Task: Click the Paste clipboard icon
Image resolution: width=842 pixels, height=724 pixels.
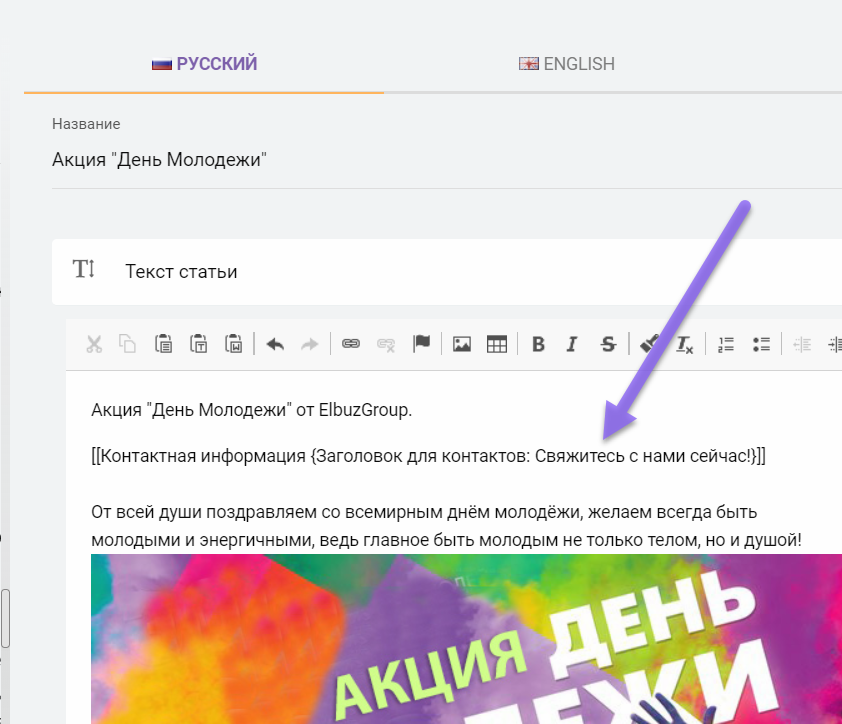Action: click(163, 345)
